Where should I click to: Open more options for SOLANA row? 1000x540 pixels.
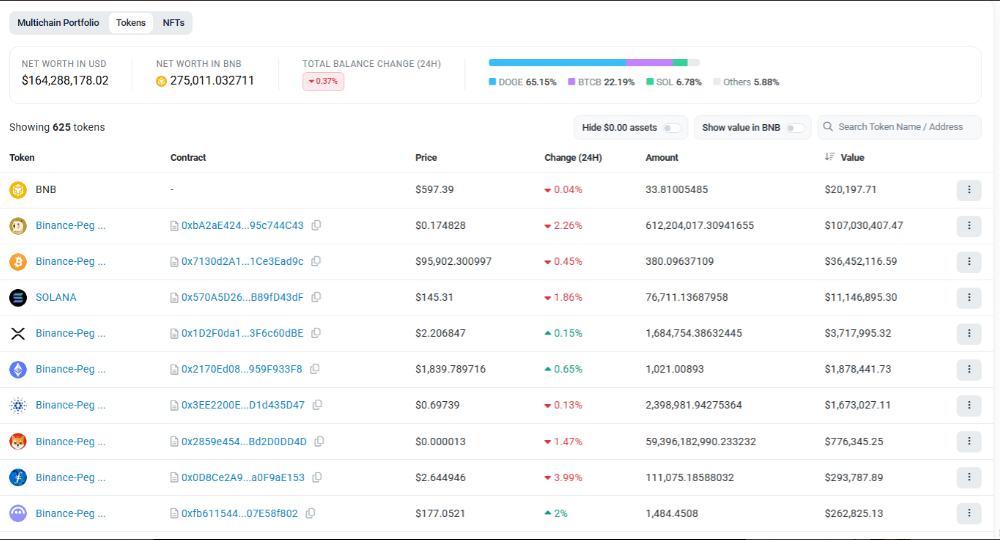[969, 297]
